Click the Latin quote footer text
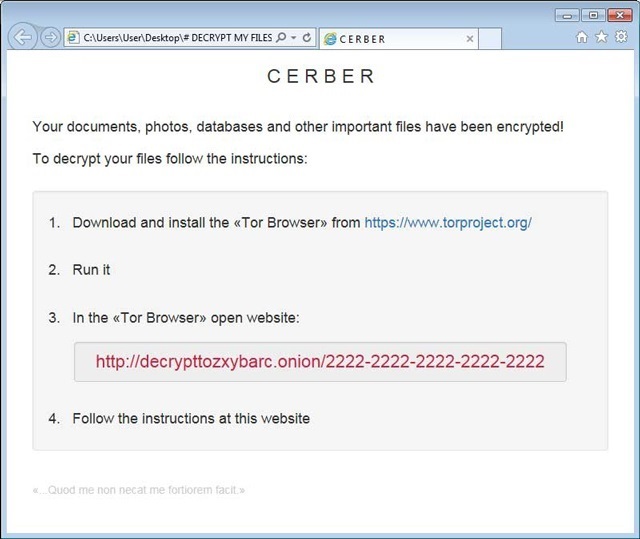 coord(139,490)
